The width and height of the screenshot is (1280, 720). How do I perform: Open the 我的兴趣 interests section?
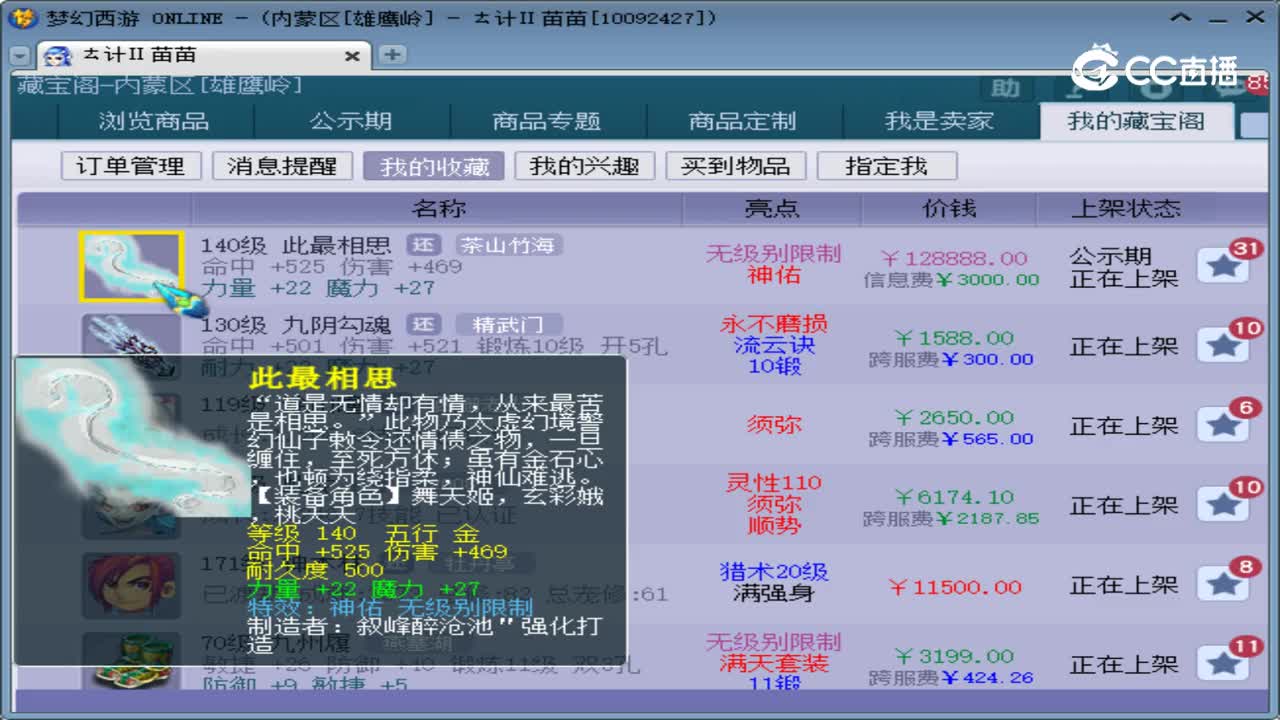click(x=585, y=166)
